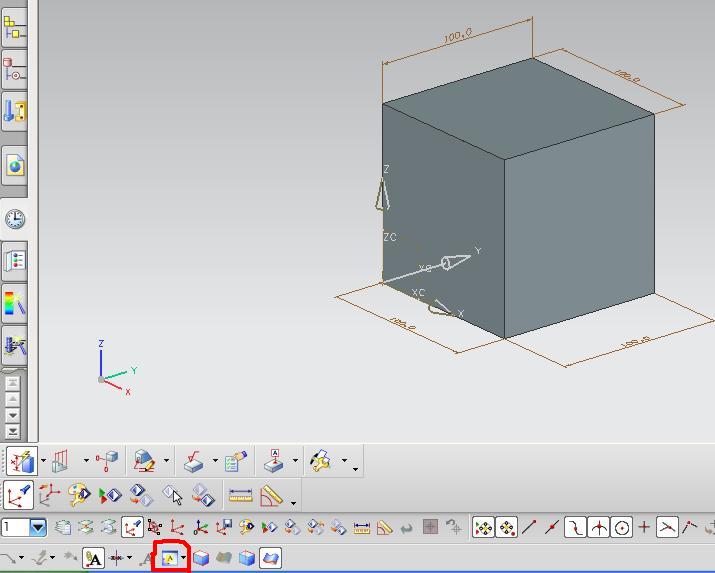
Task: Open the Part Navigator sidebar tab
Action: tap(14, 69)
